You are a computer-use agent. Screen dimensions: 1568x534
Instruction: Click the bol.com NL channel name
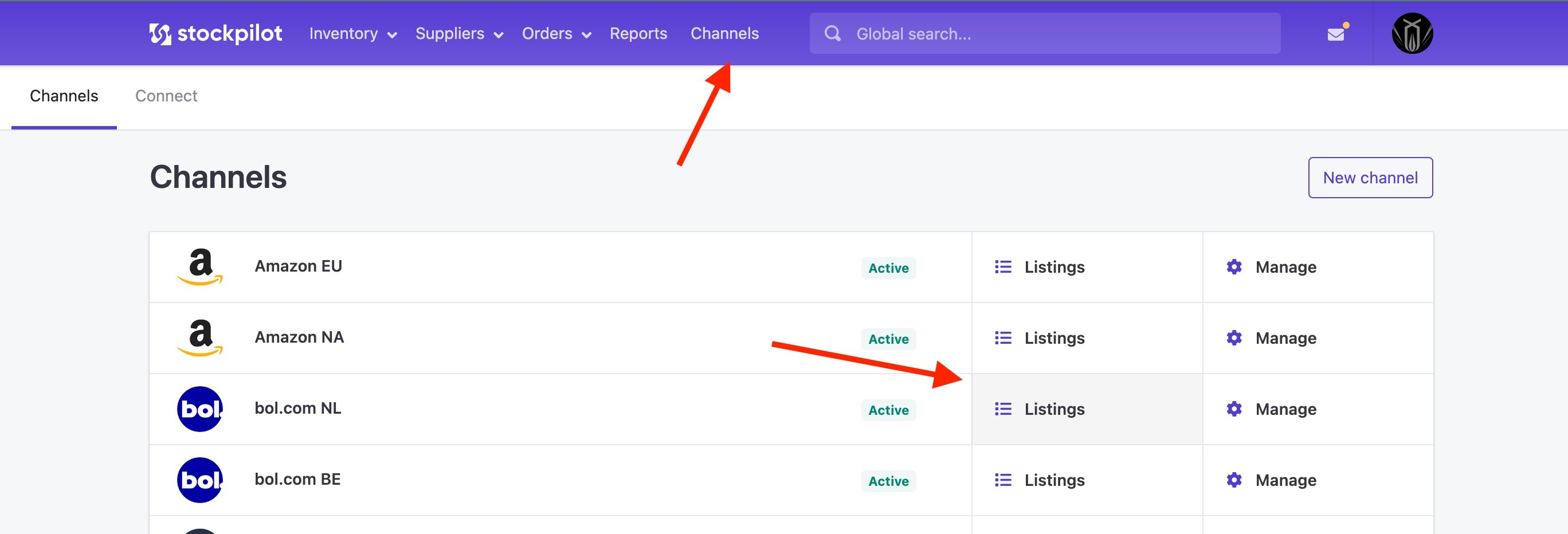297,409
